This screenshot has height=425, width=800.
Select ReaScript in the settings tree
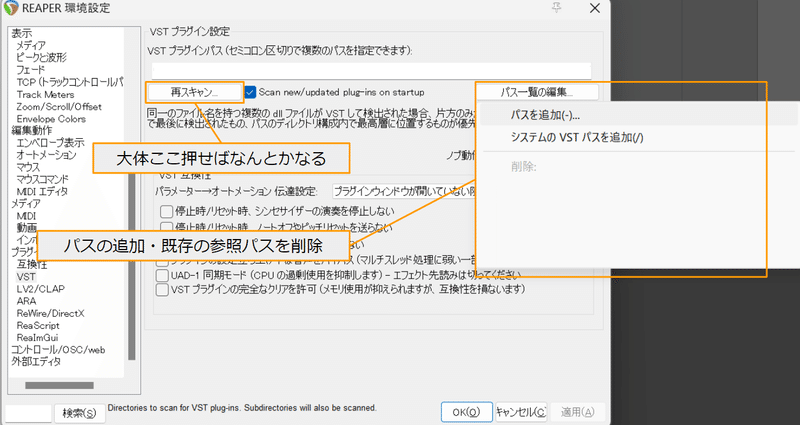click(38, 326)
